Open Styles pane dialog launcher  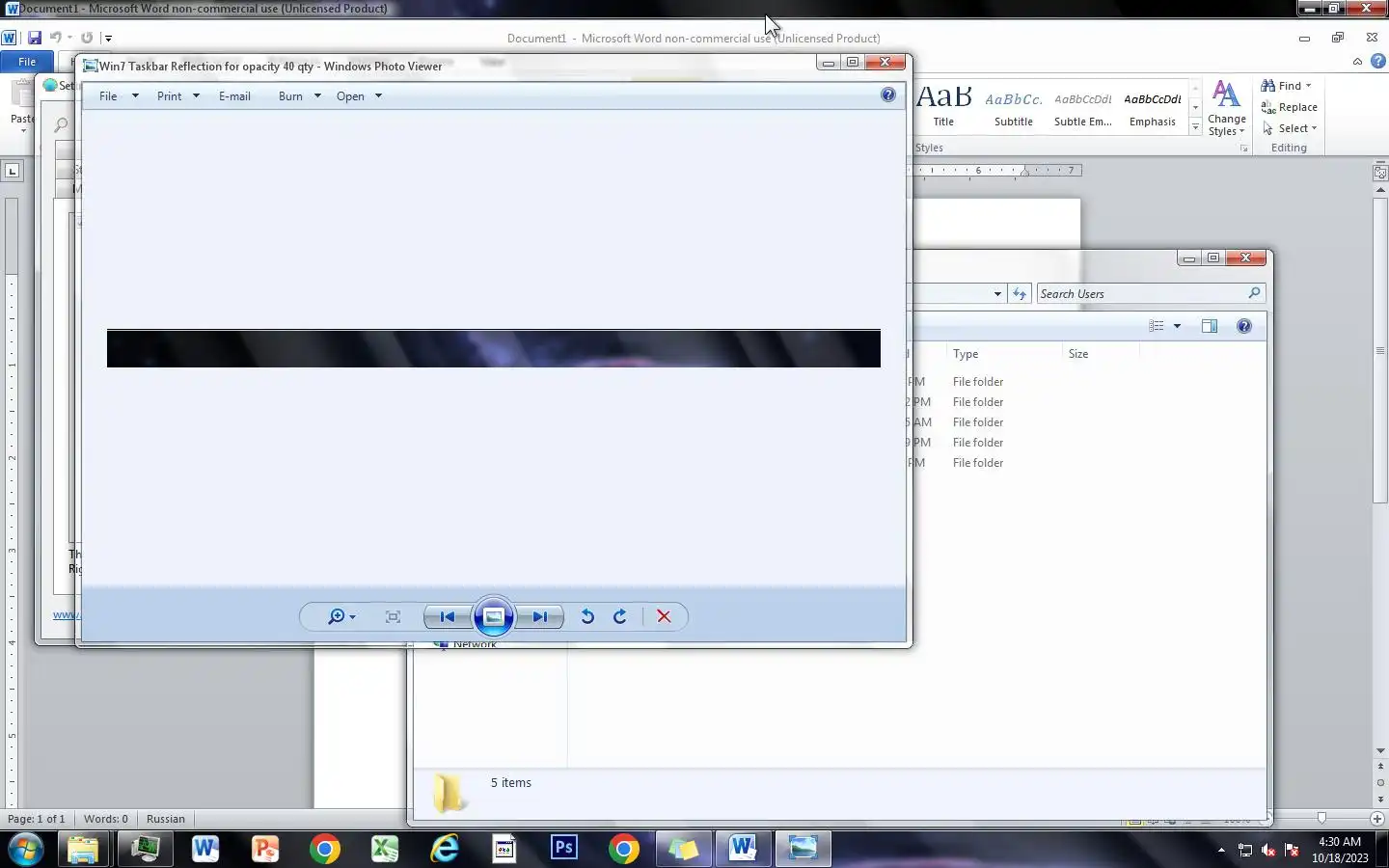pyautogui.click(x=1243, y=149)
